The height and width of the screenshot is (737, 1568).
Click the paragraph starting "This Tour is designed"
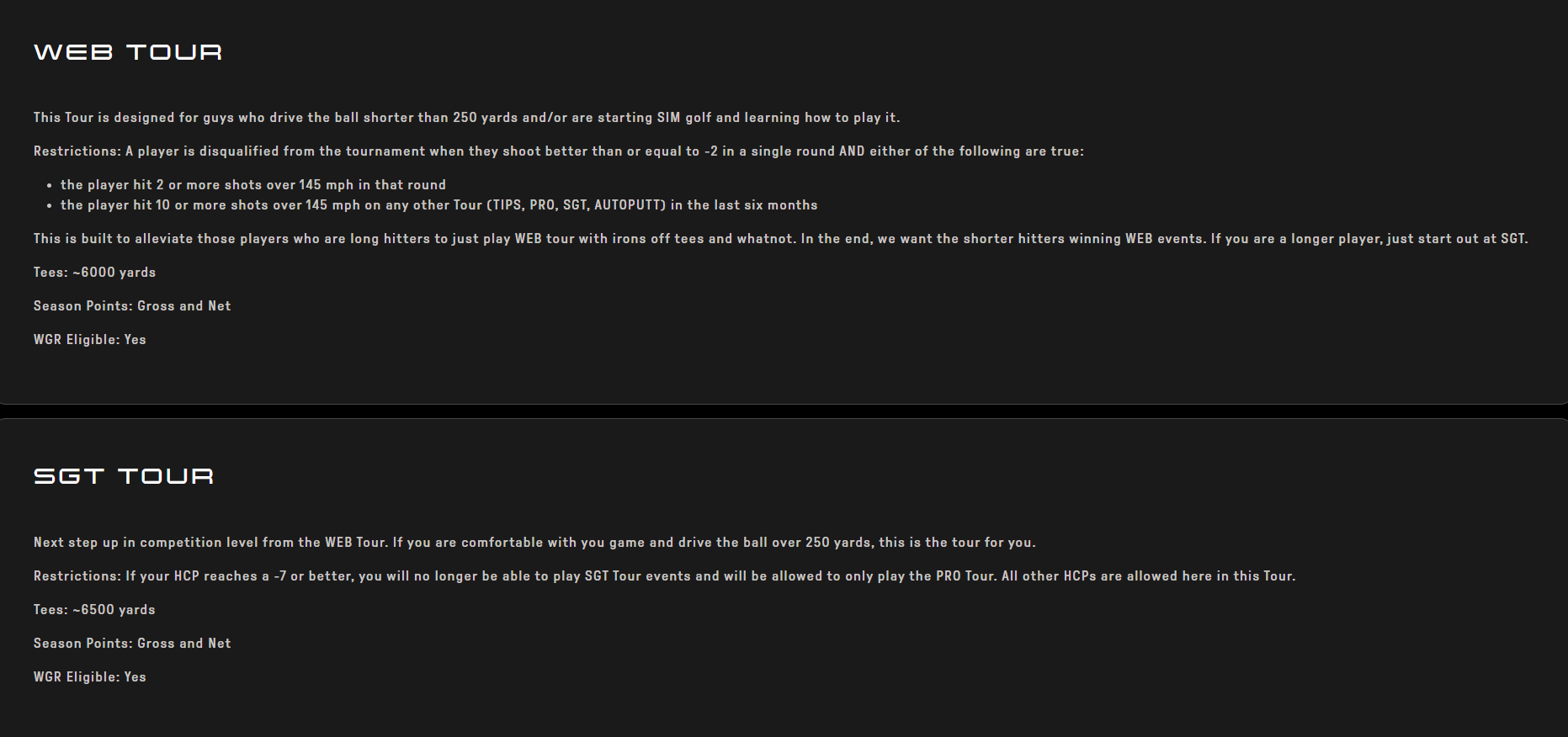pyautogui.click(x=466, y=118)
